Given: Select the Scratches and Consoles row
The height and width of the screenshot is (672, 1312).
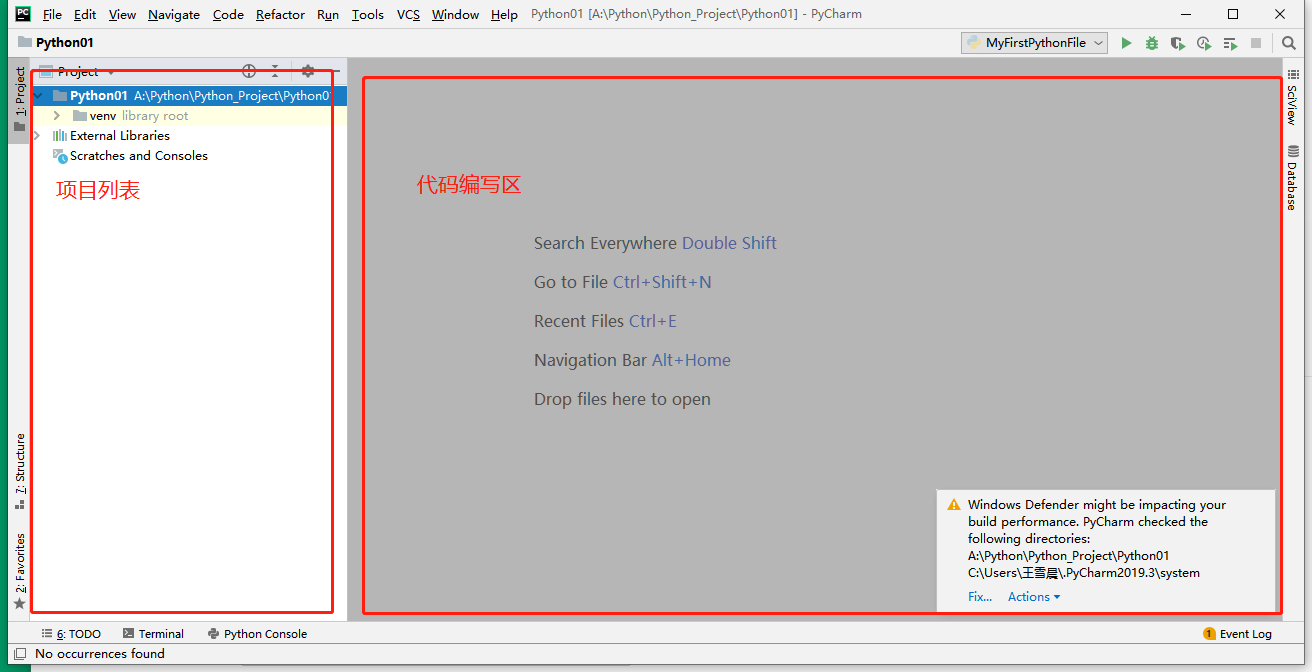Looking at the screenshot, I should pyautogui.click(x=189, y=156).
